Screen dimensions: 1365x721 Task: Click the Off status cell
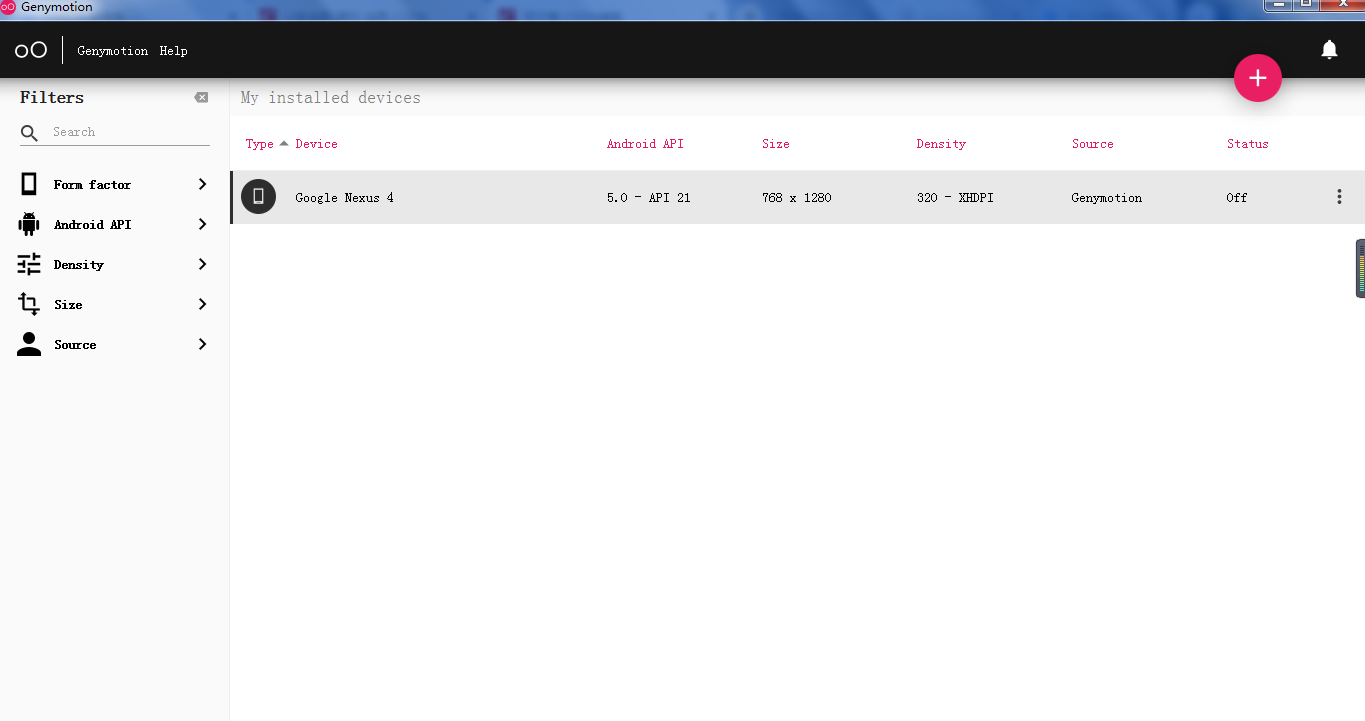point(1237,198)
